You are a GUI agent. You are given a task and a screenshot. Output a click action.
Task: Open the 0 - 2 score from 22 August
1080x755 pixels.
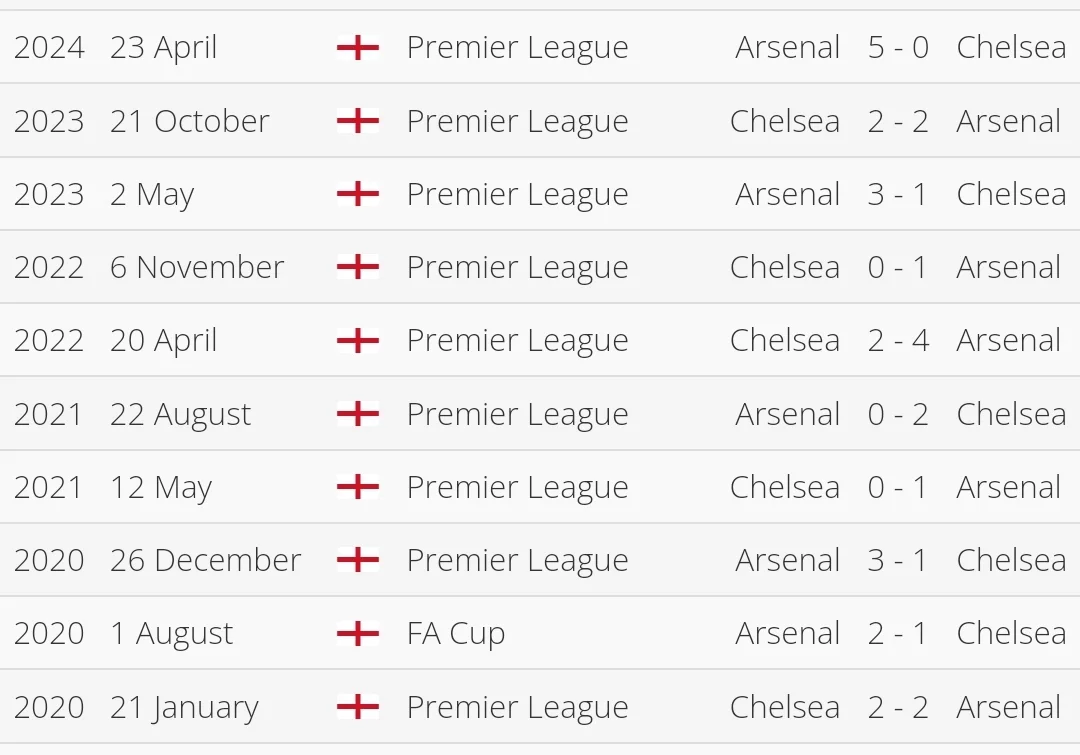[x=898, y=414]
